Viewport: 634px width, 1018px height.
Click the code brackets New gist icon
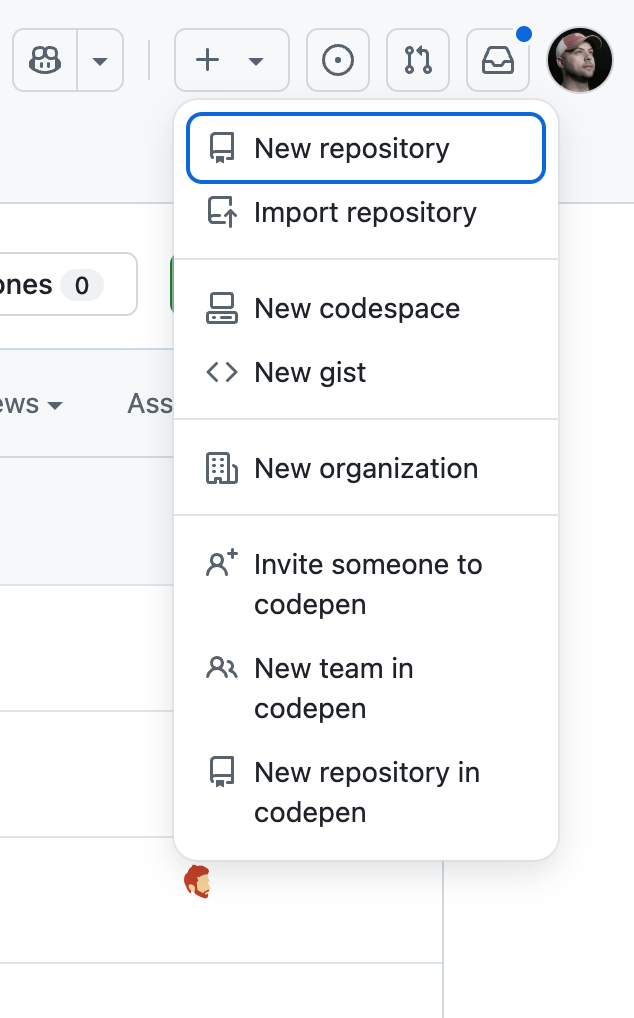click(x=221, y=373)
